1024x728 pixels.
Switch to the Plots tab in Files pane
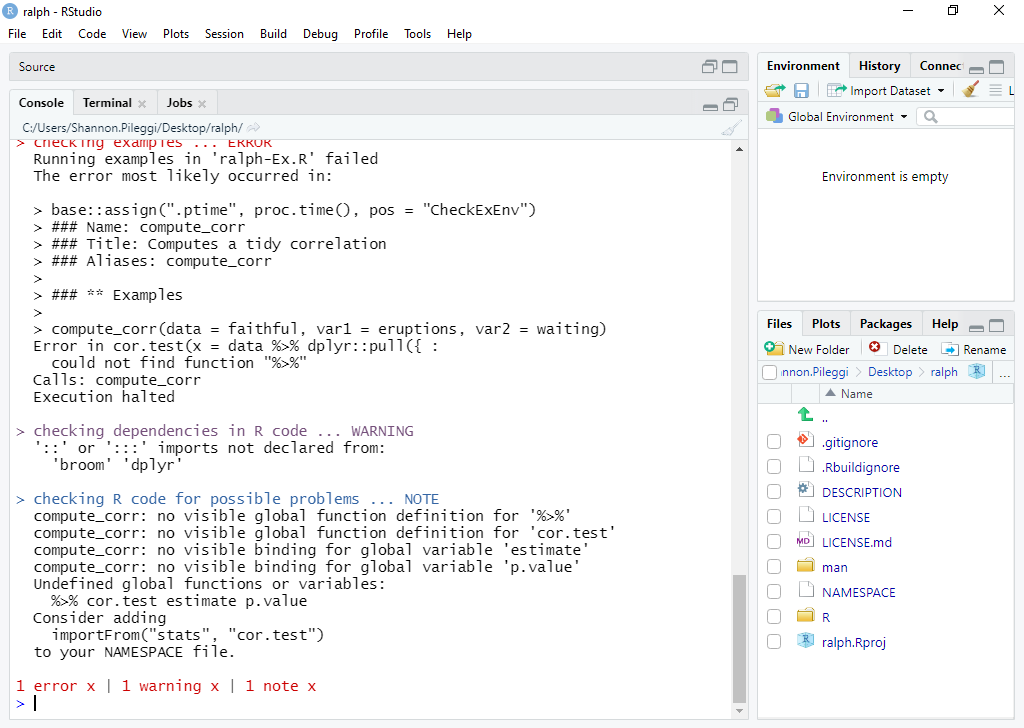(x=825, y=324)
